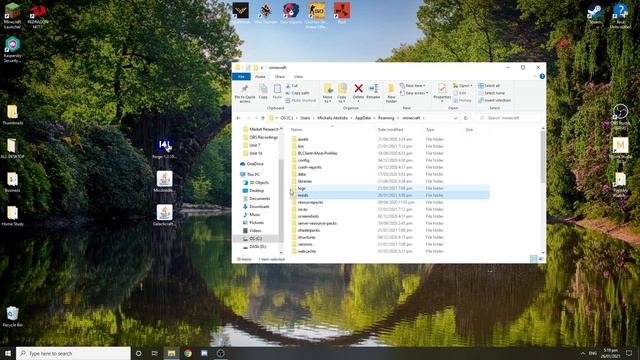Viewport: 640px width, 360px height.
Task: Switch to the Share ribbon tab
Action: pyautogui.click(x=280, y=77)
